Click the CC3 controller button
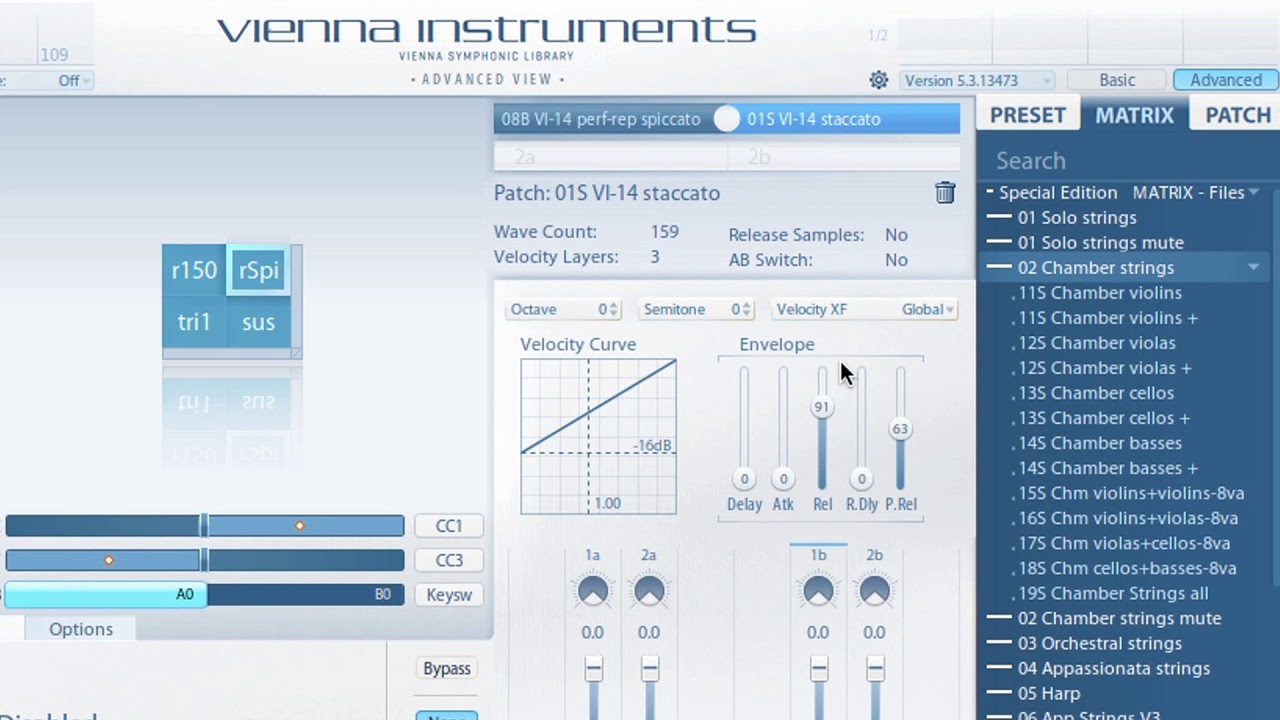The image size is (1280, 720). 449,560
